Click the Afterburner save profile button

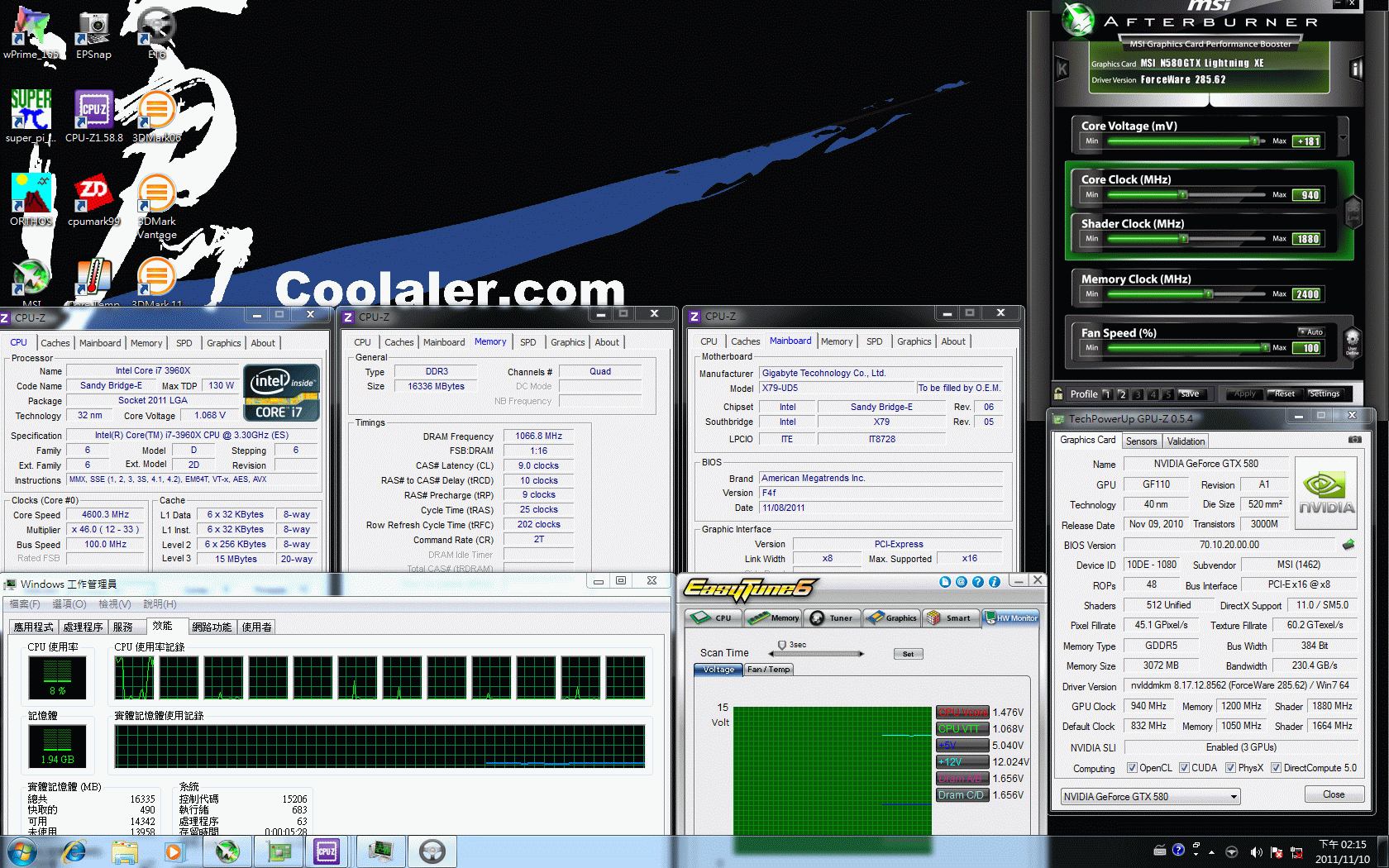pos(1191,393)
